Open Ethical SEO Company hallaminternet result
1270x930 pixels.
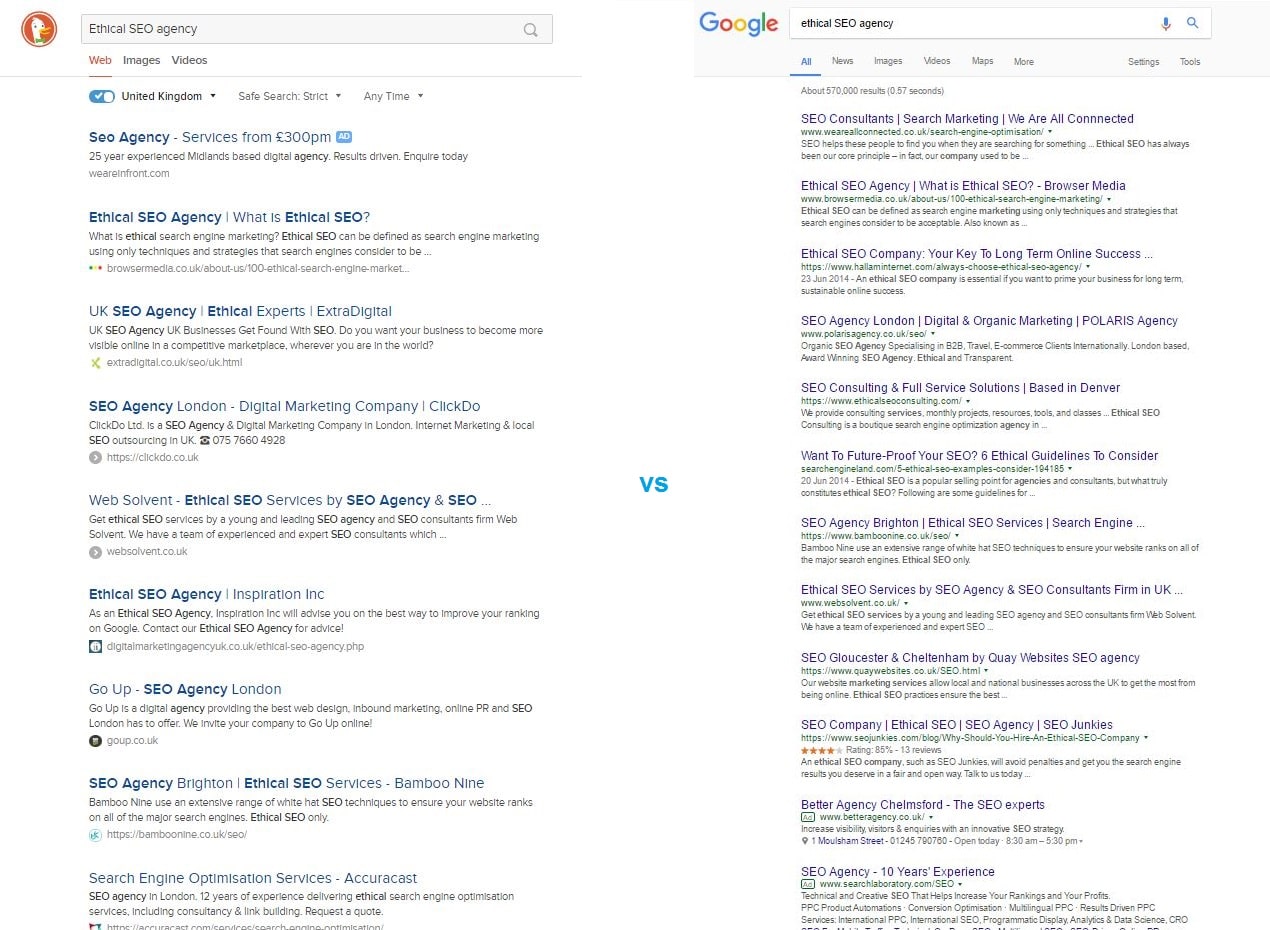coord(977,253)
